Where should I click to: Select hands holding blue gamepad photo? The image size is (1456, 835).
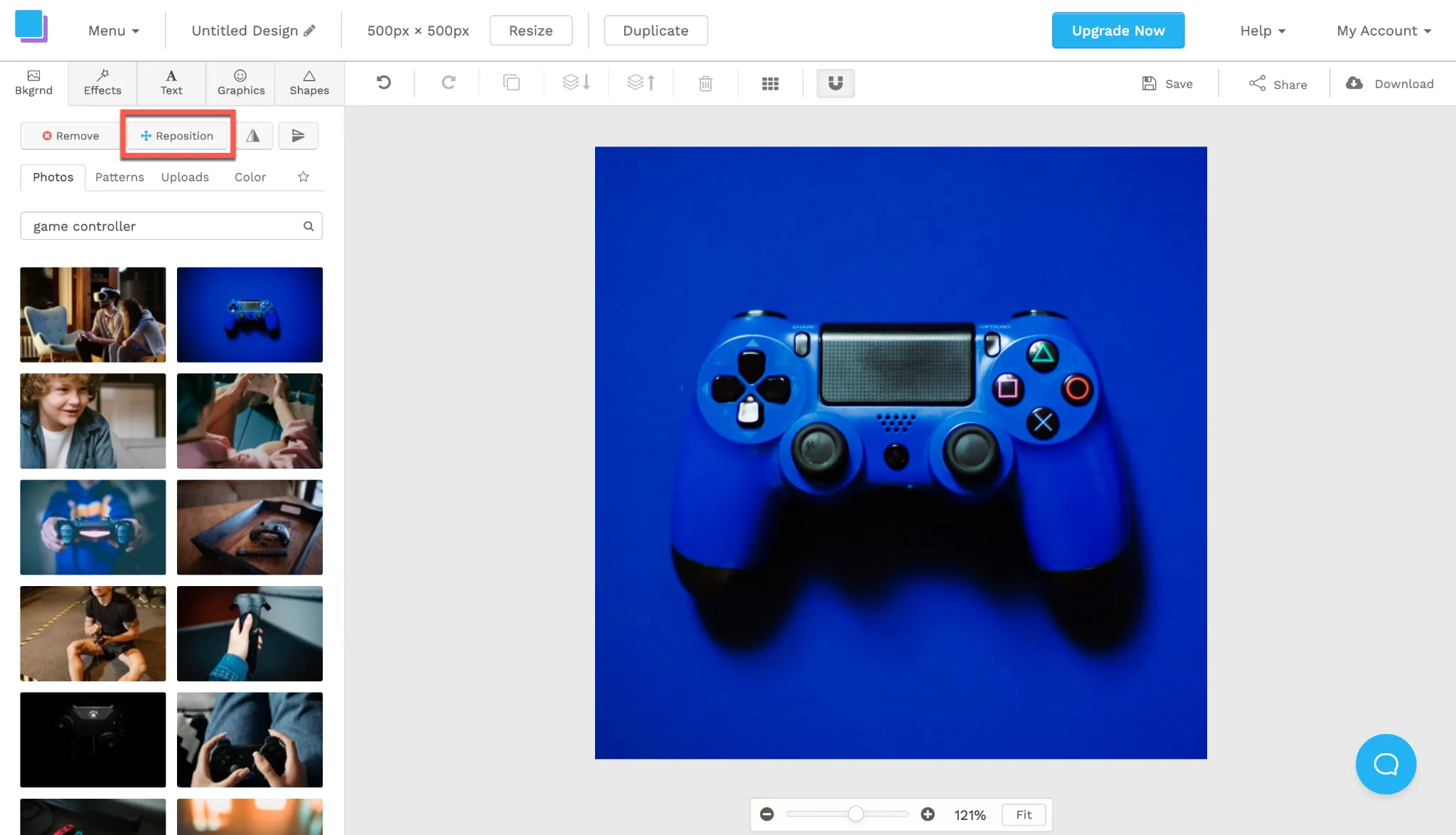[x=93, y=527]
